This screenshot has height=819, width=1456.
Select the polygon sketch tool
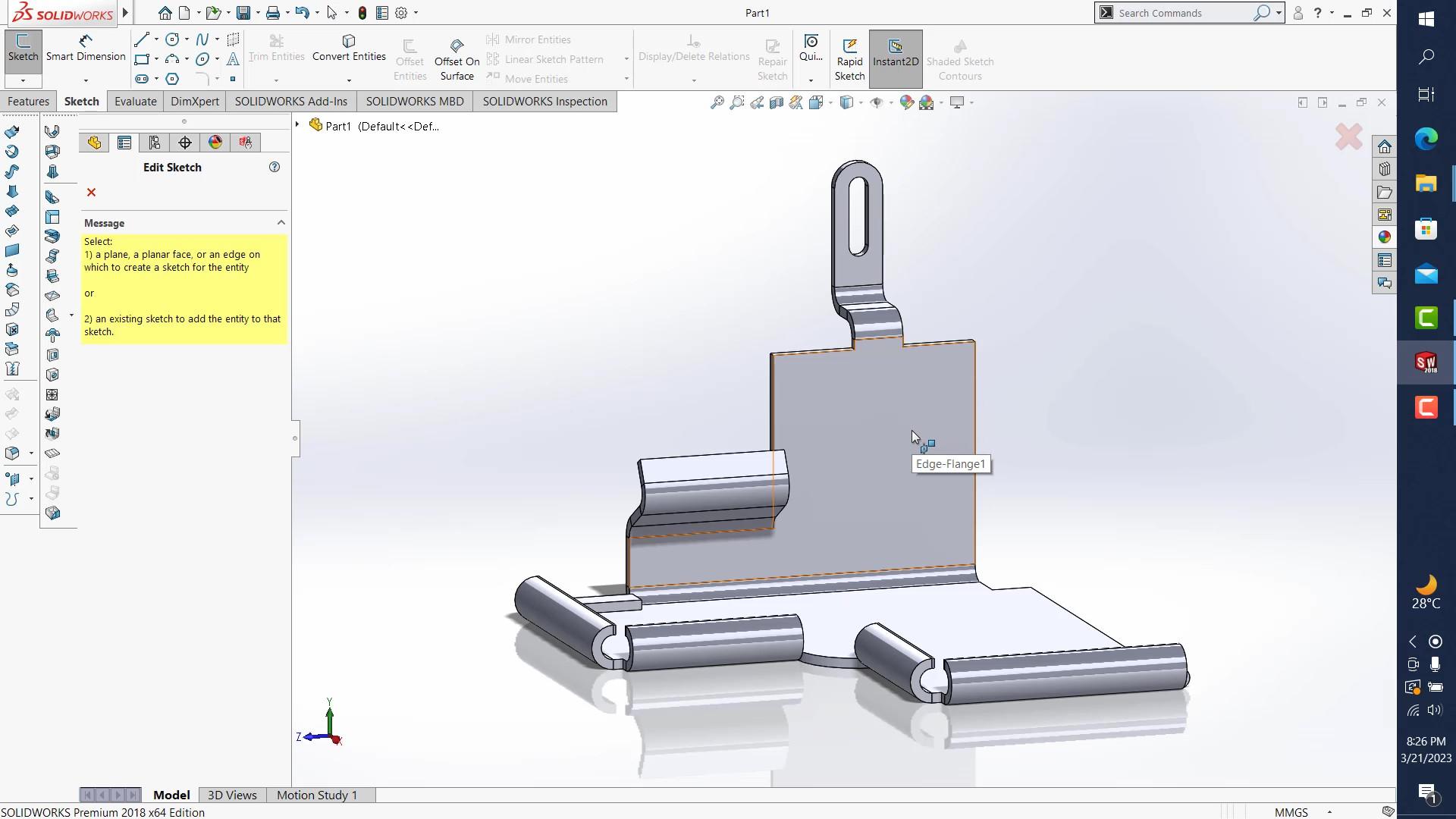tap(172, 79)
